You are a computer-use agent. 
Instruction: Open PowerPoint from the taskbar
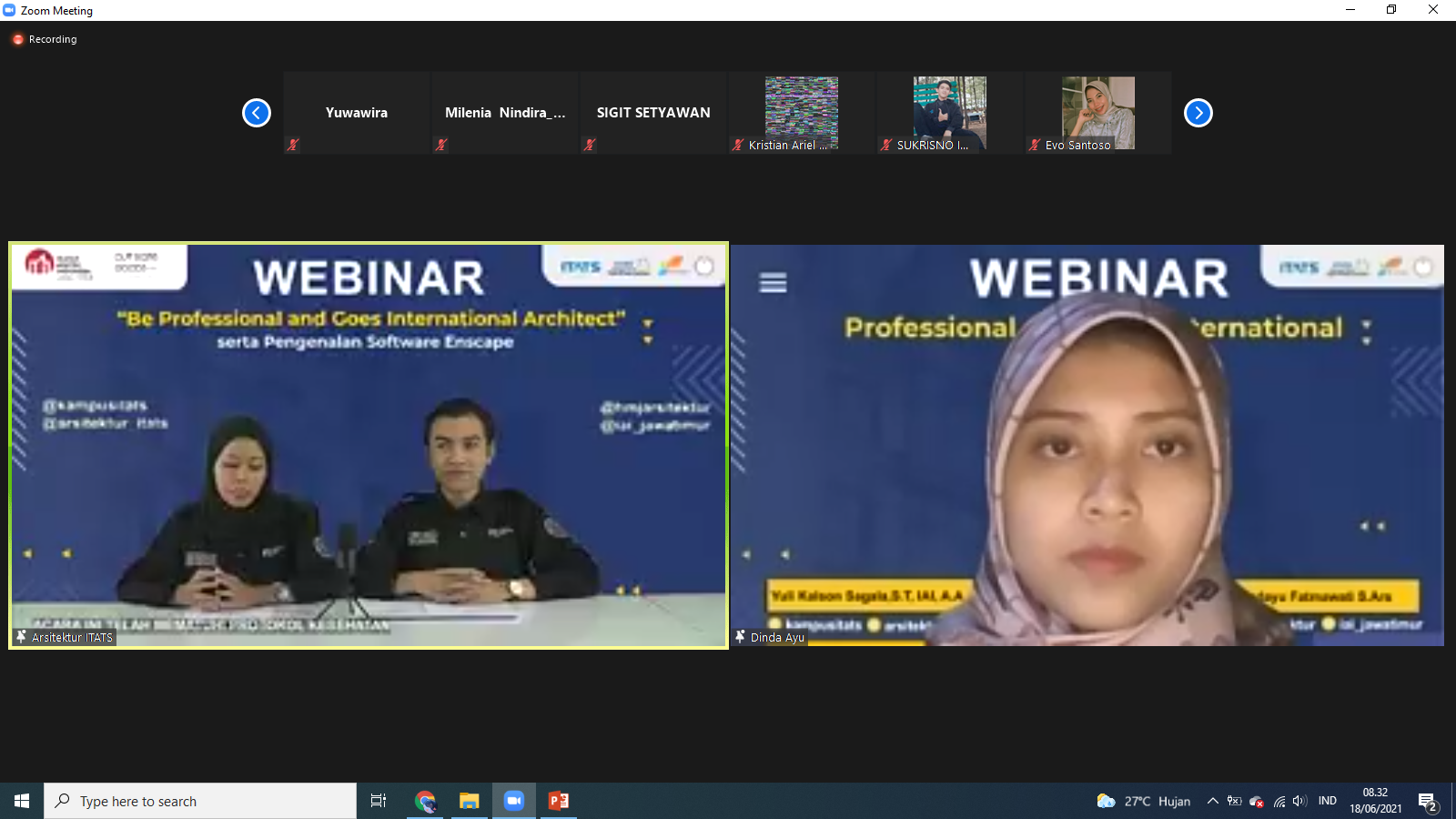click(558, 801)
